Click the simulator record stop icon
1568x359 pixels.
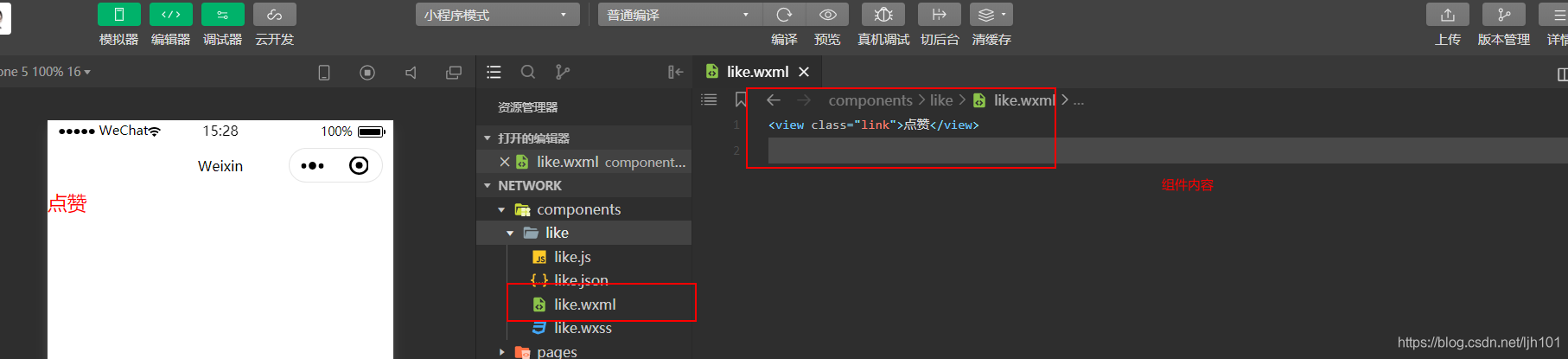[x=367, y=73]
